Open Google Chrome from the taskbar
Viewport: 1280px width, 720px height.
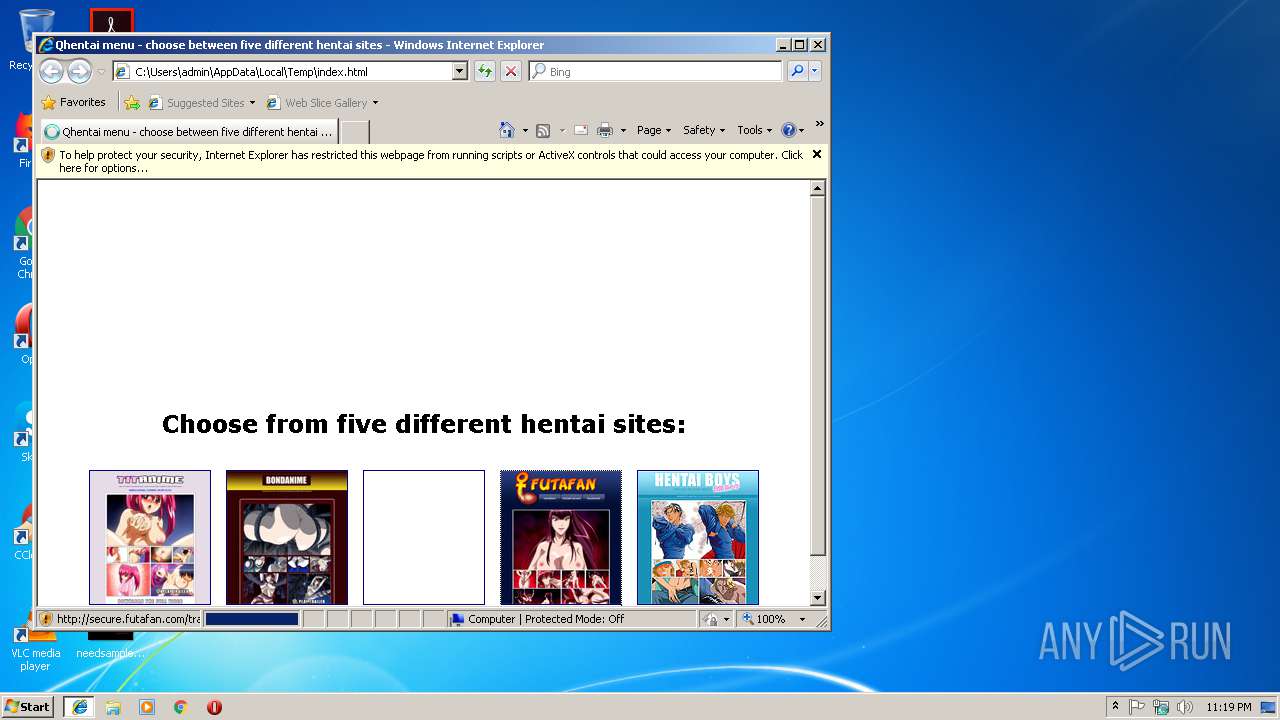[x=181, y=706]
